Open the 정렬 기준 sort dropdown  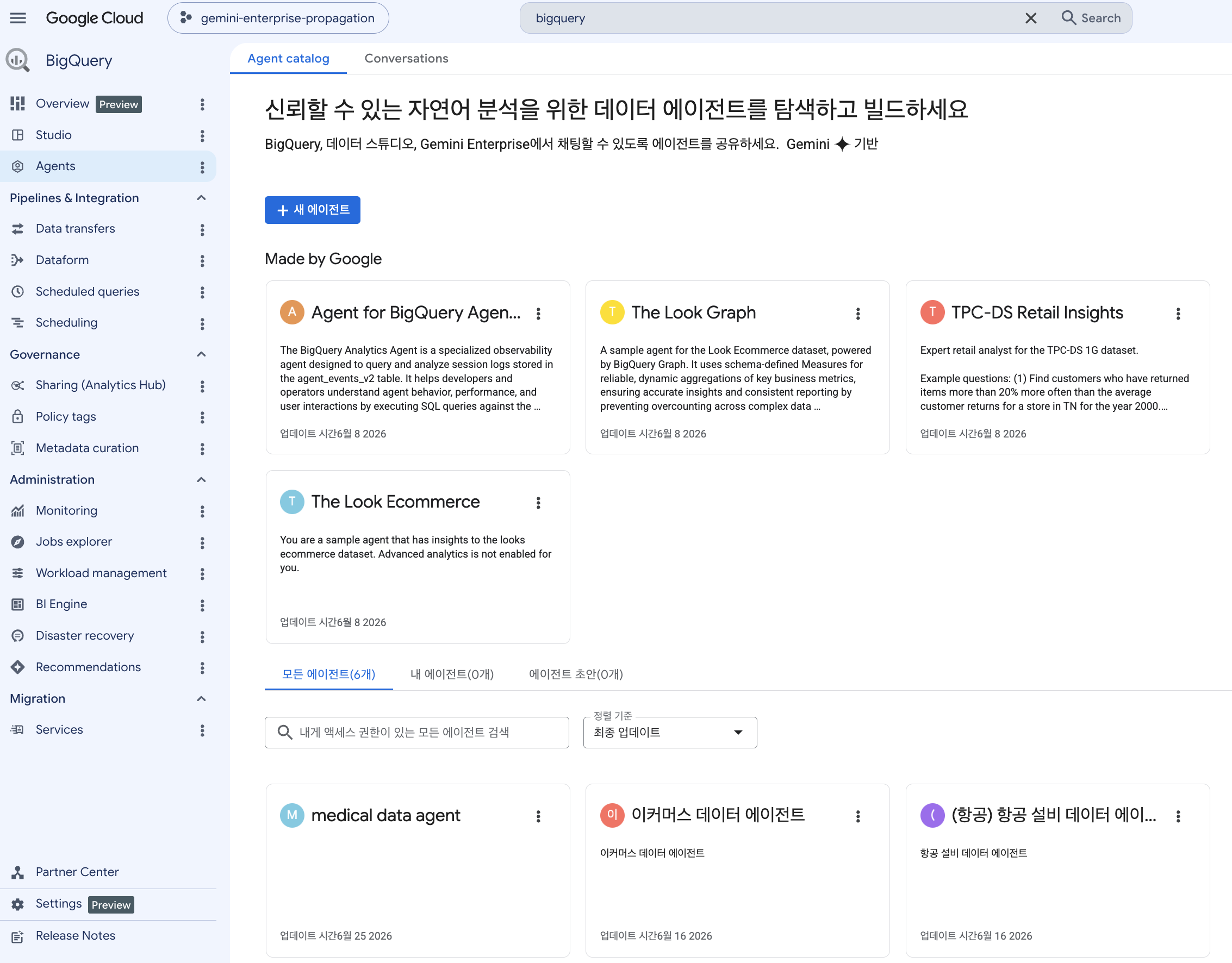pyautogui.click(x=670, y=732)
